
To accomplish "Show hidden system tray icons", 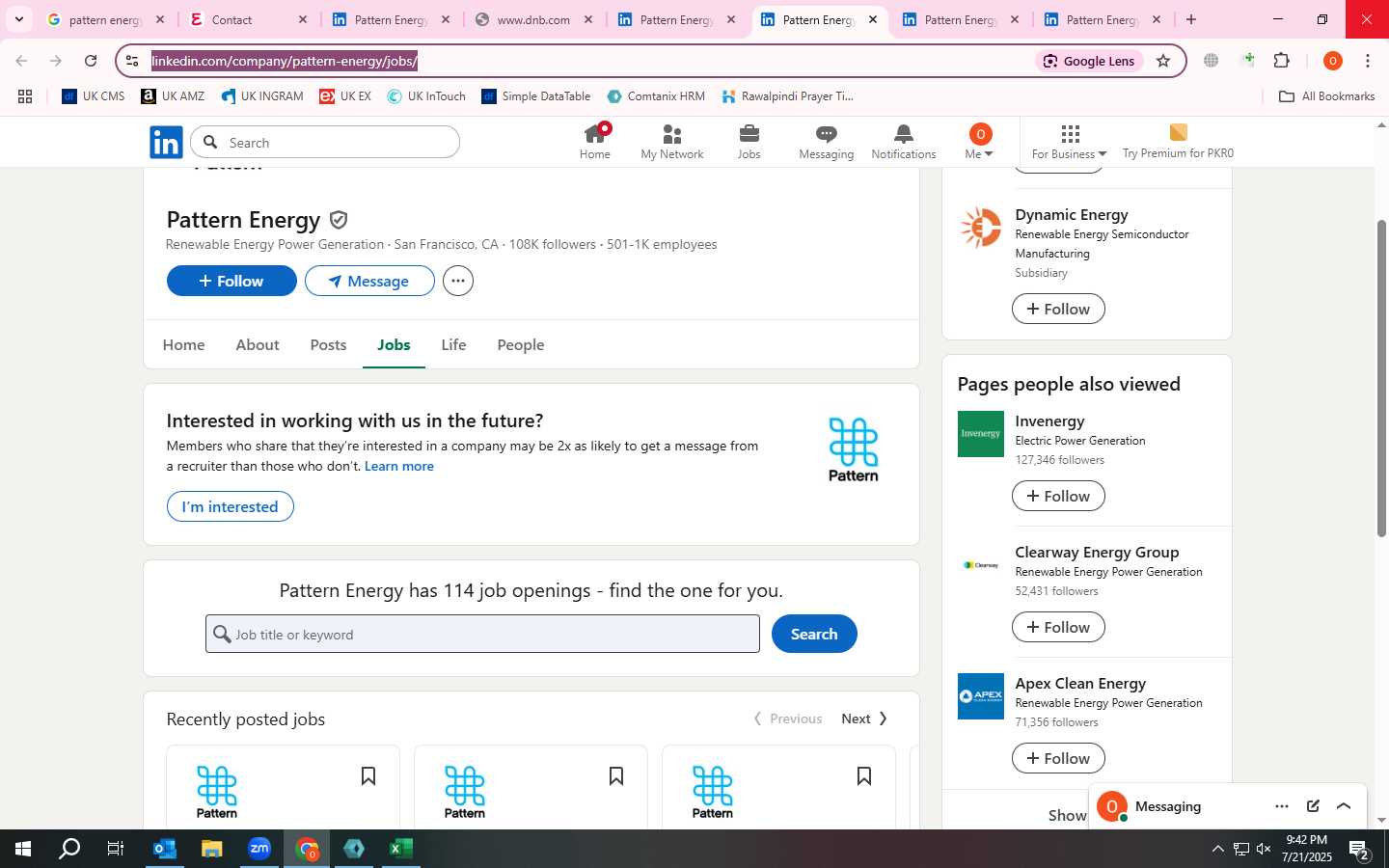I will pos(1217,849).
